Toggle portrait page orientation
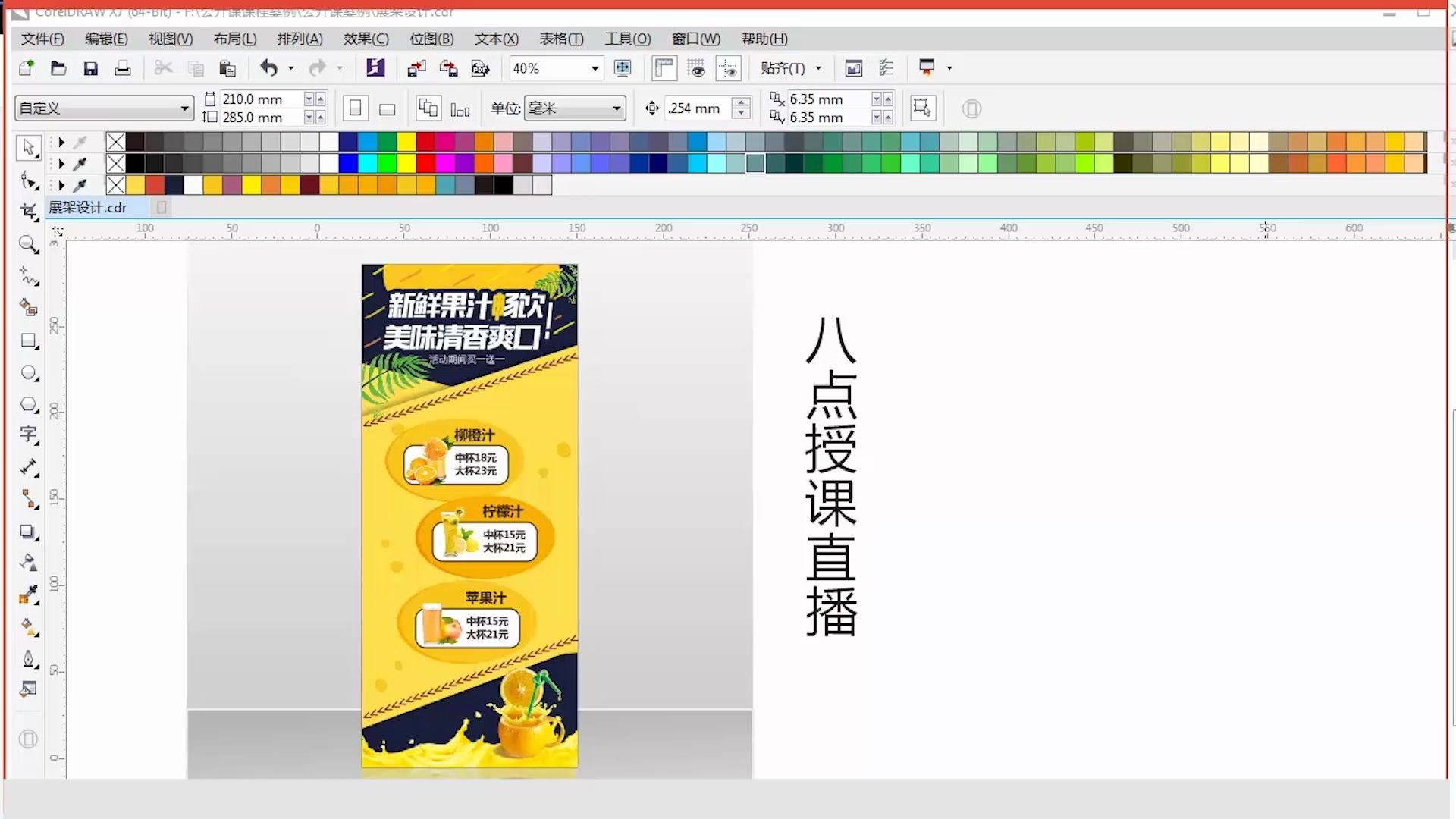This screenshot has width=1456, height=819. pos(355,108)
